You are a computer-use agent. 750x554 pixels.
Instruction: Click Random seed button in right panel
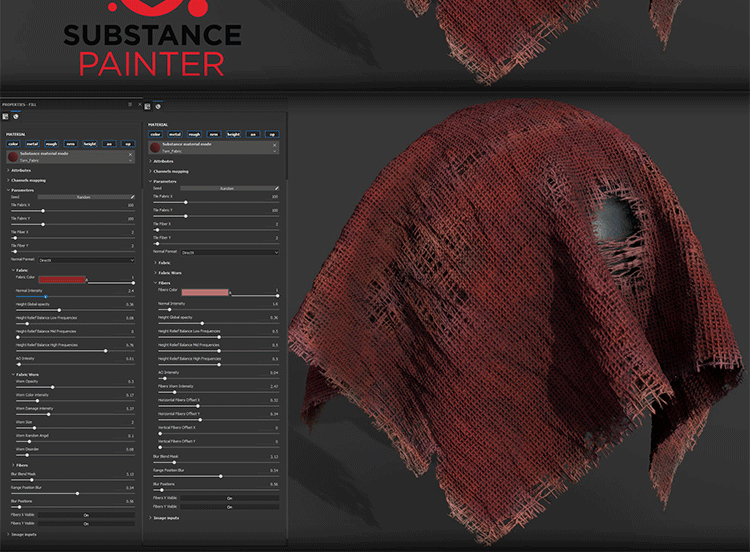tap(226, 188)
